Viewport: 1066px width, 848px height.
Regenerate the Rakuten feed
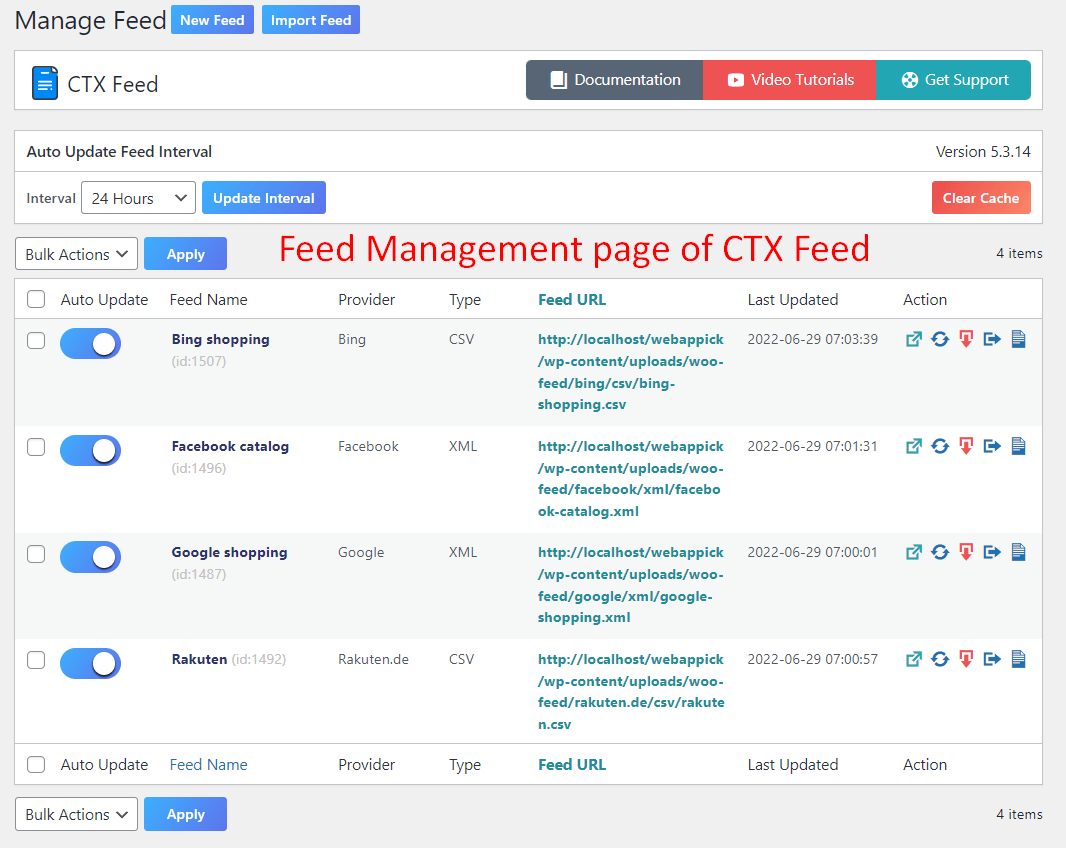[x=939, y=659]
